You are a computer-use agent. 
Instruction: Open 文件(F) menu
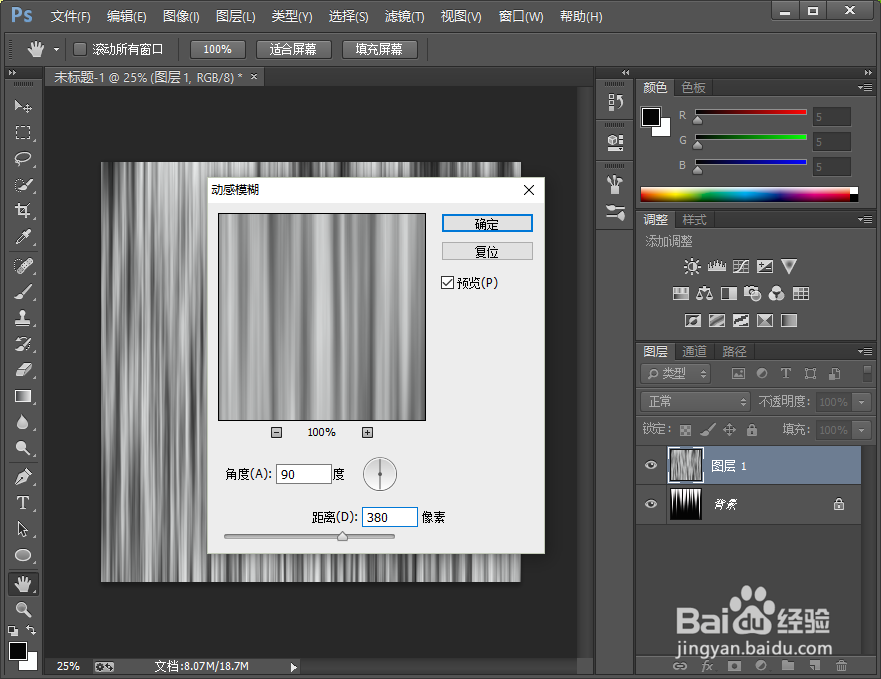tap(70, 16)
